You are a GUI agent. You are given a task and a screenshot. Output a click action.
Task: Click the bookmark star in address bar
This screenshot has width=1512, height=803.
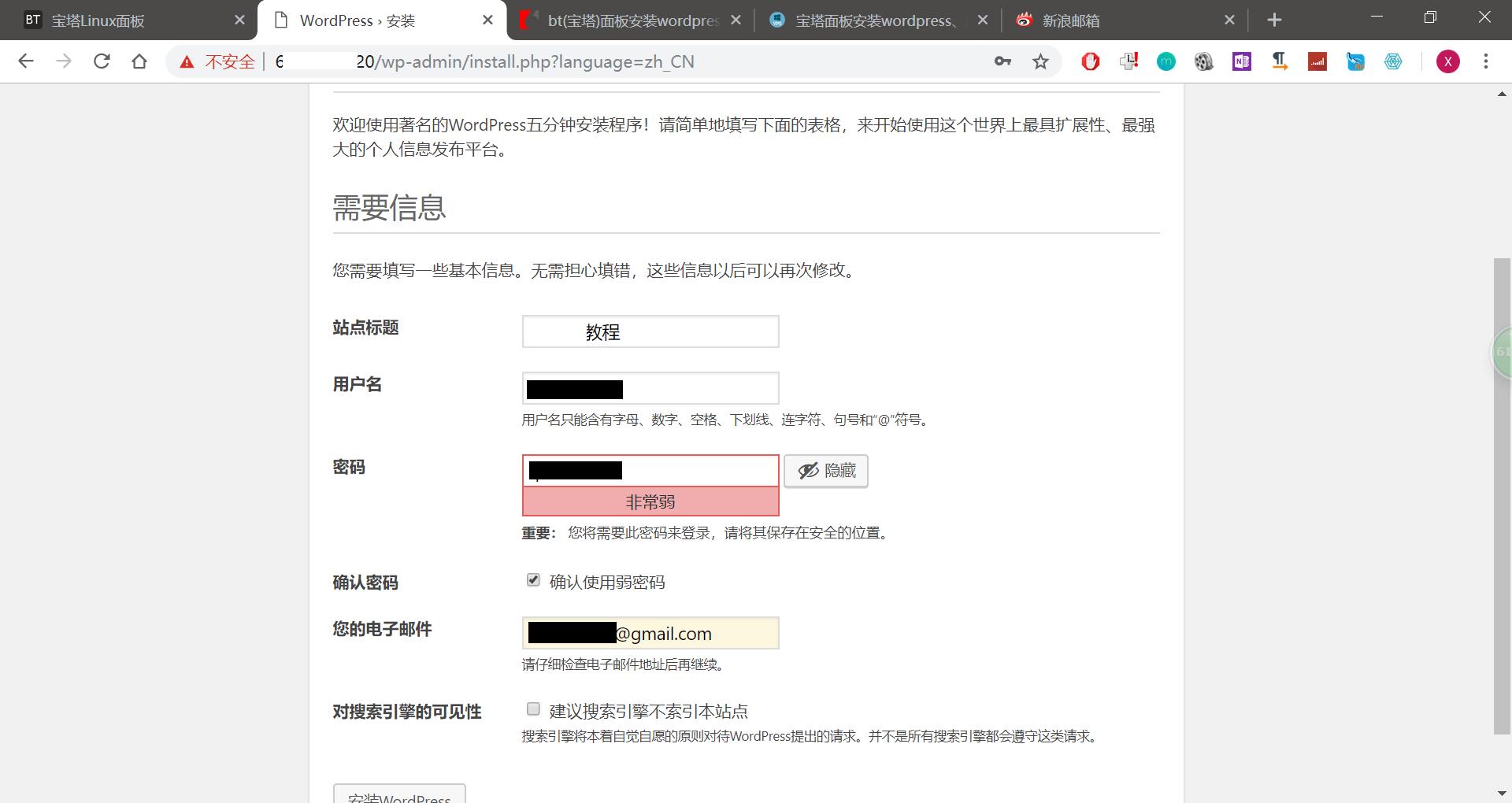[x=1040, y=61]
